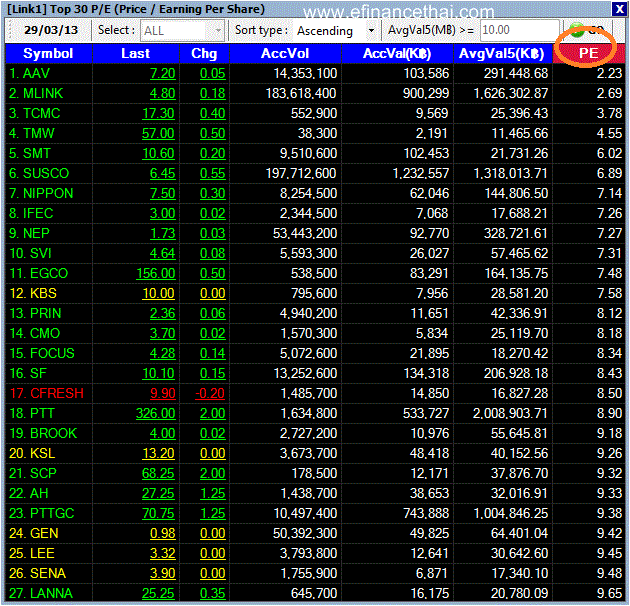The image size is (630, 606).
Task: Select symbol PTT in row 18
Action: coord(42,414)
